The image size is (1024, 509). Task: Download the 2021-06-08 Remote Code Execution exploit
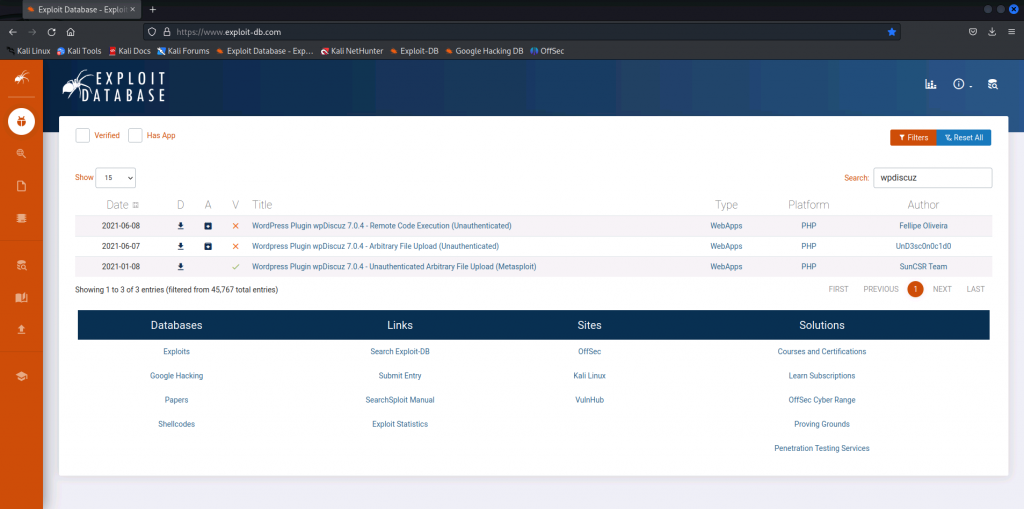(x=181, y=226)
